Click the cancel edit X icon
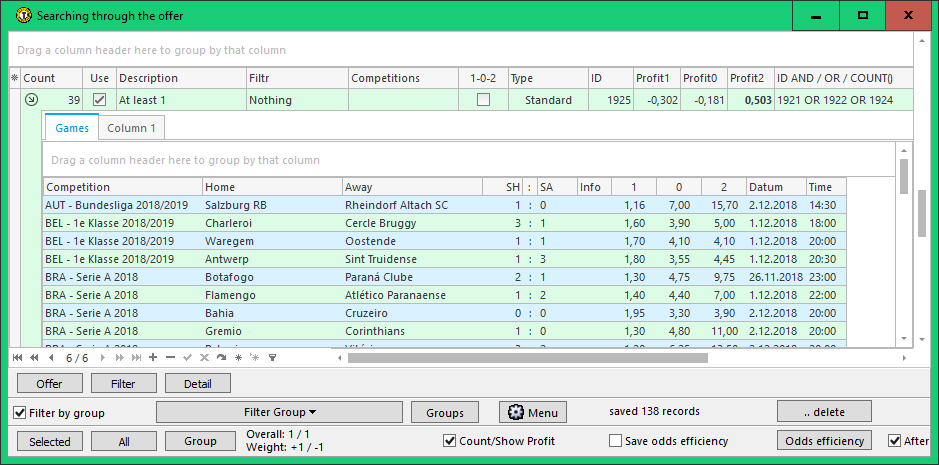This screenshot has width=939, height=465. pyautogui.click(x=204, y=357)
